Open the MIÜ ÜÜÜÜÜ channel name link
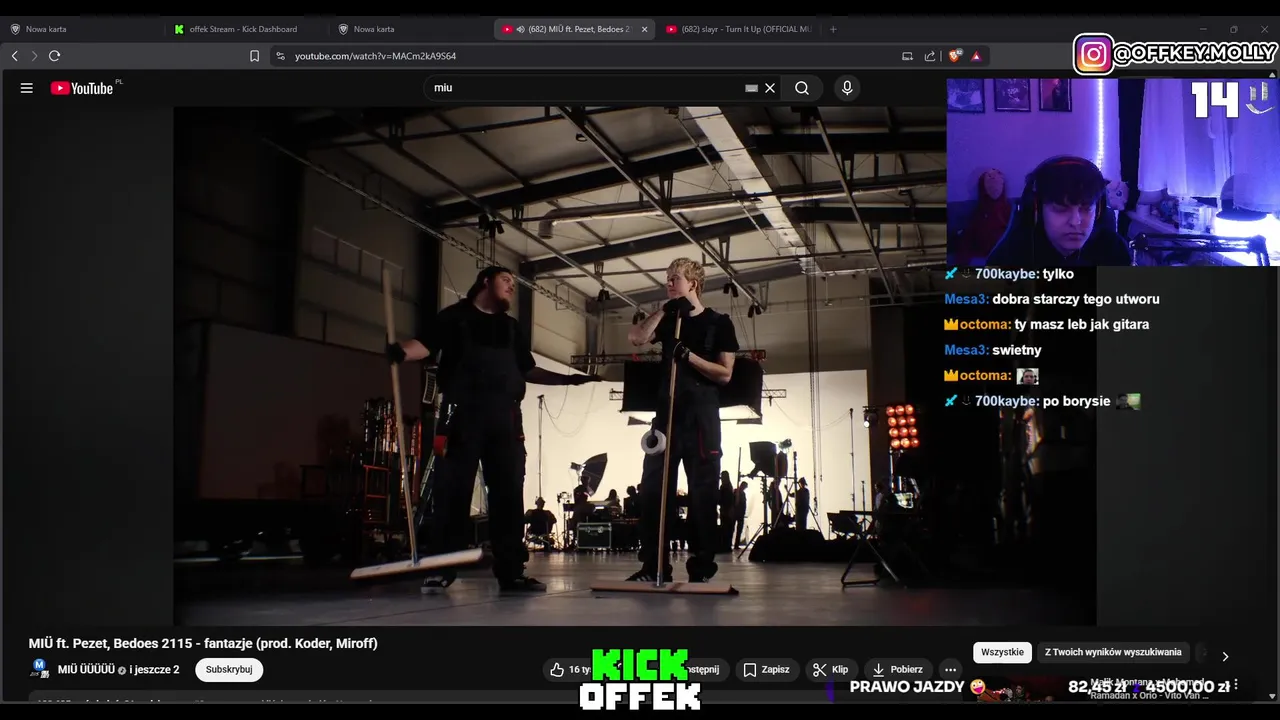 pos(86,670)
